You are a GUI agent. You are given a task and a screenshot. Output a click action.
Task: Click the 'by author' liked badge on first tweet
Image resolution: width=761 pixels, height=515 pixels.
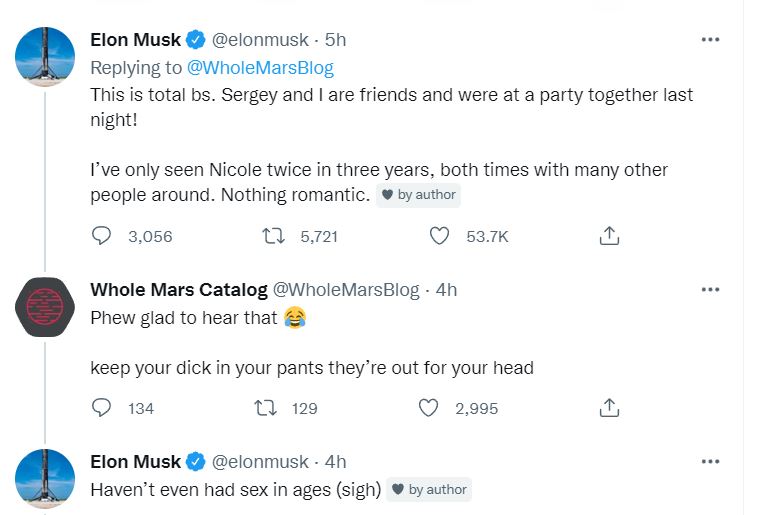[419, 195]
